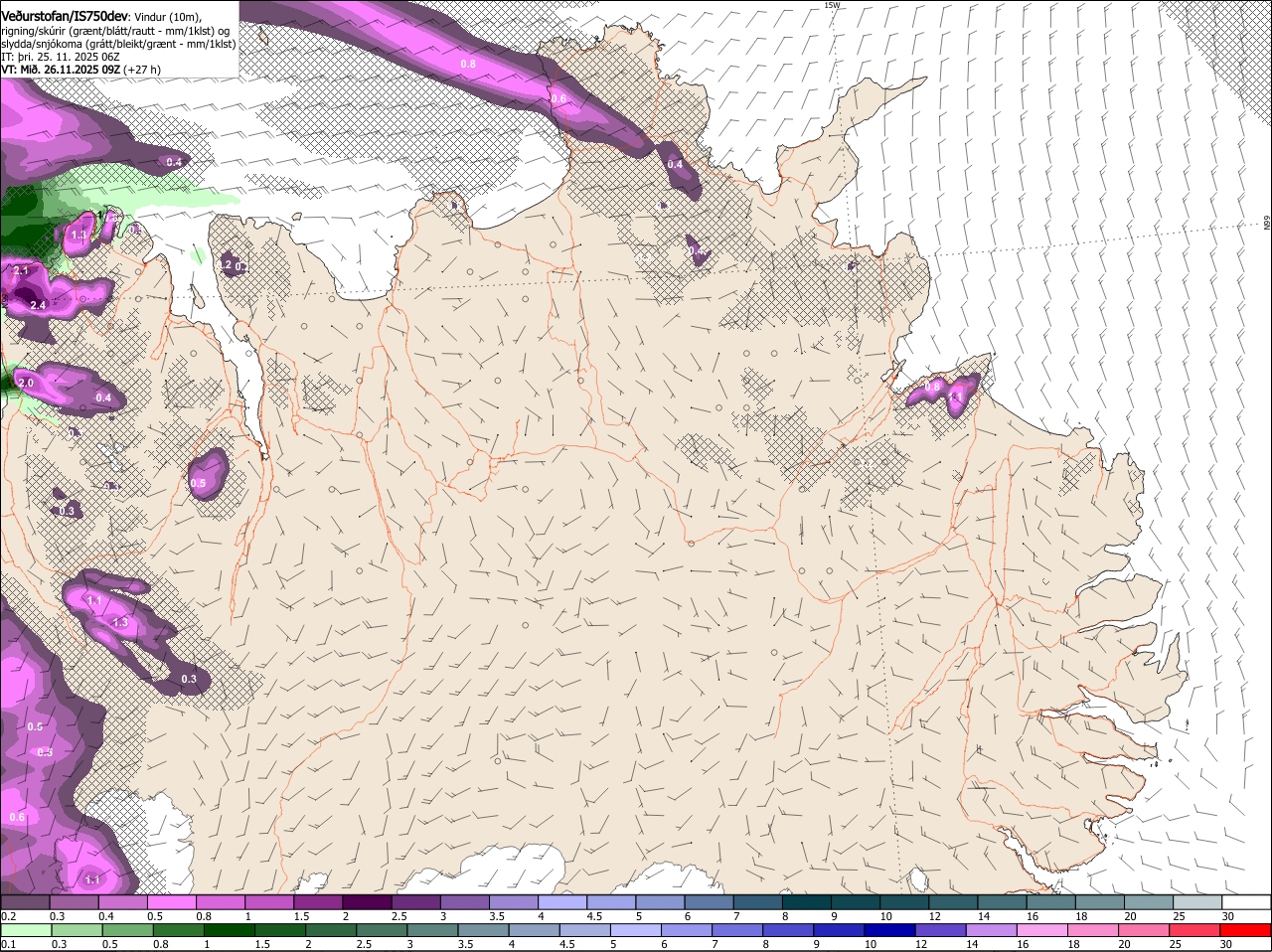The image size is (1272, 952).
Task: Click upper legend dark teal swatch at 8
Action: click(x=807, y=901)
